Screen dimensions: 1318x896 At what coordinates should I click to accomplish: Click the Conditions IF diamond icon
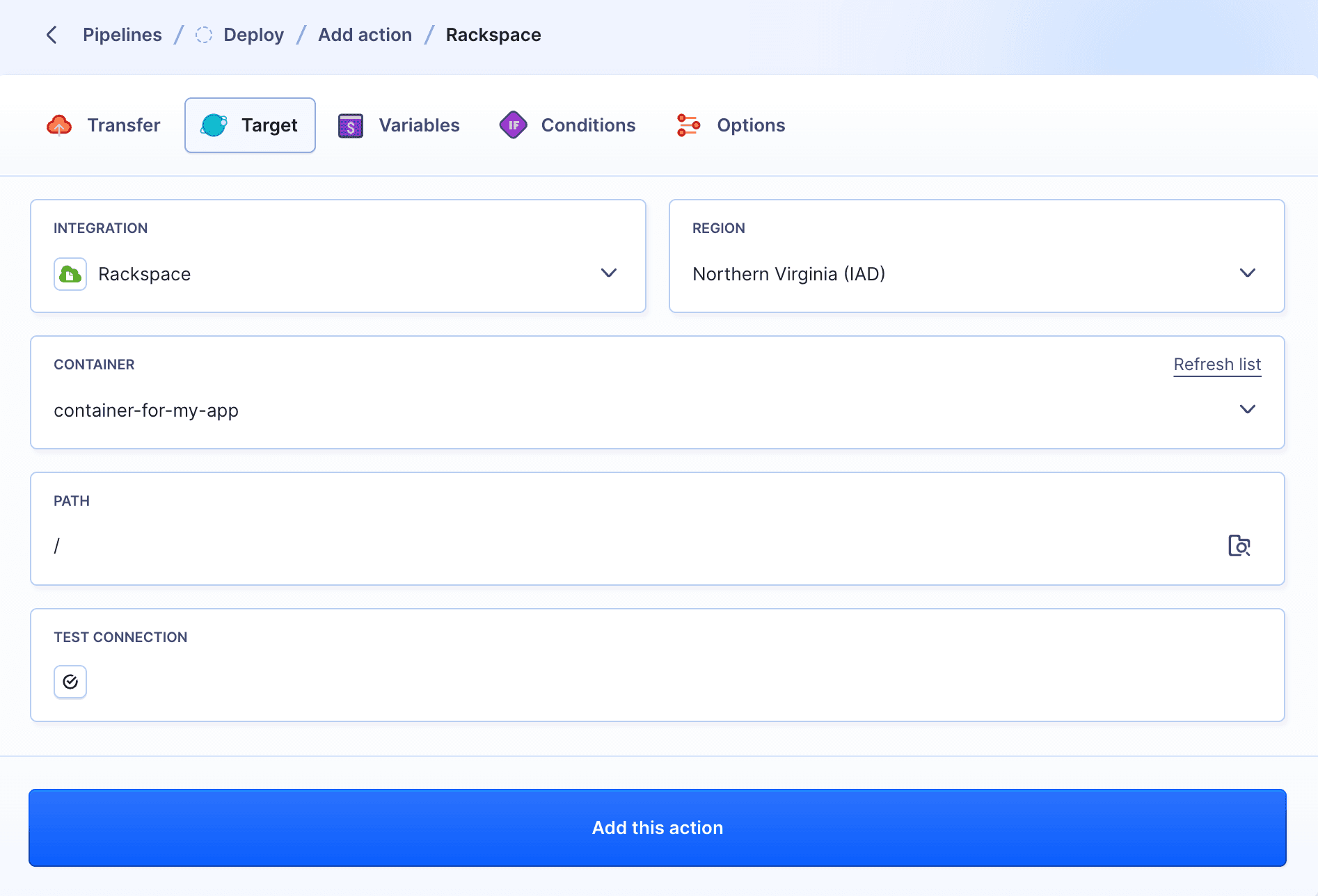coord(513,125)
